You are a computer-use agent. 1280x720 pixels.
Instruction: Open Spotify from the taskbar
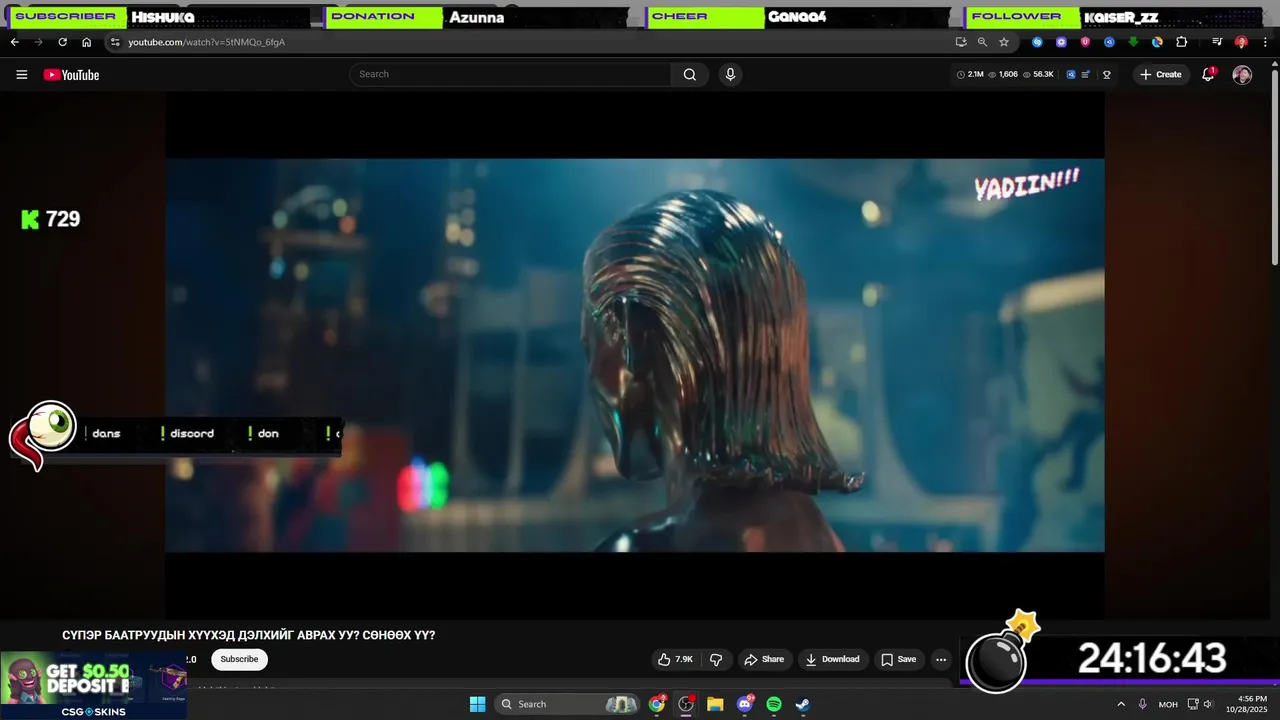coord(773,704)
